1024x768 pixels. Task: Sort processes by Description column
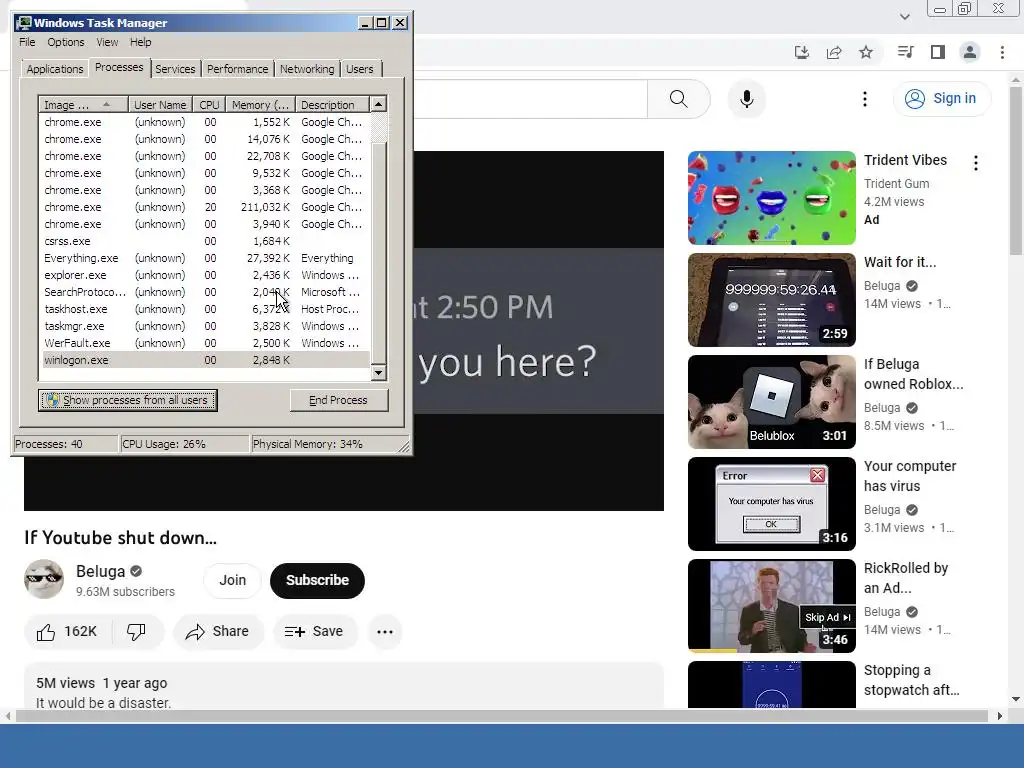tap(332, 104)
